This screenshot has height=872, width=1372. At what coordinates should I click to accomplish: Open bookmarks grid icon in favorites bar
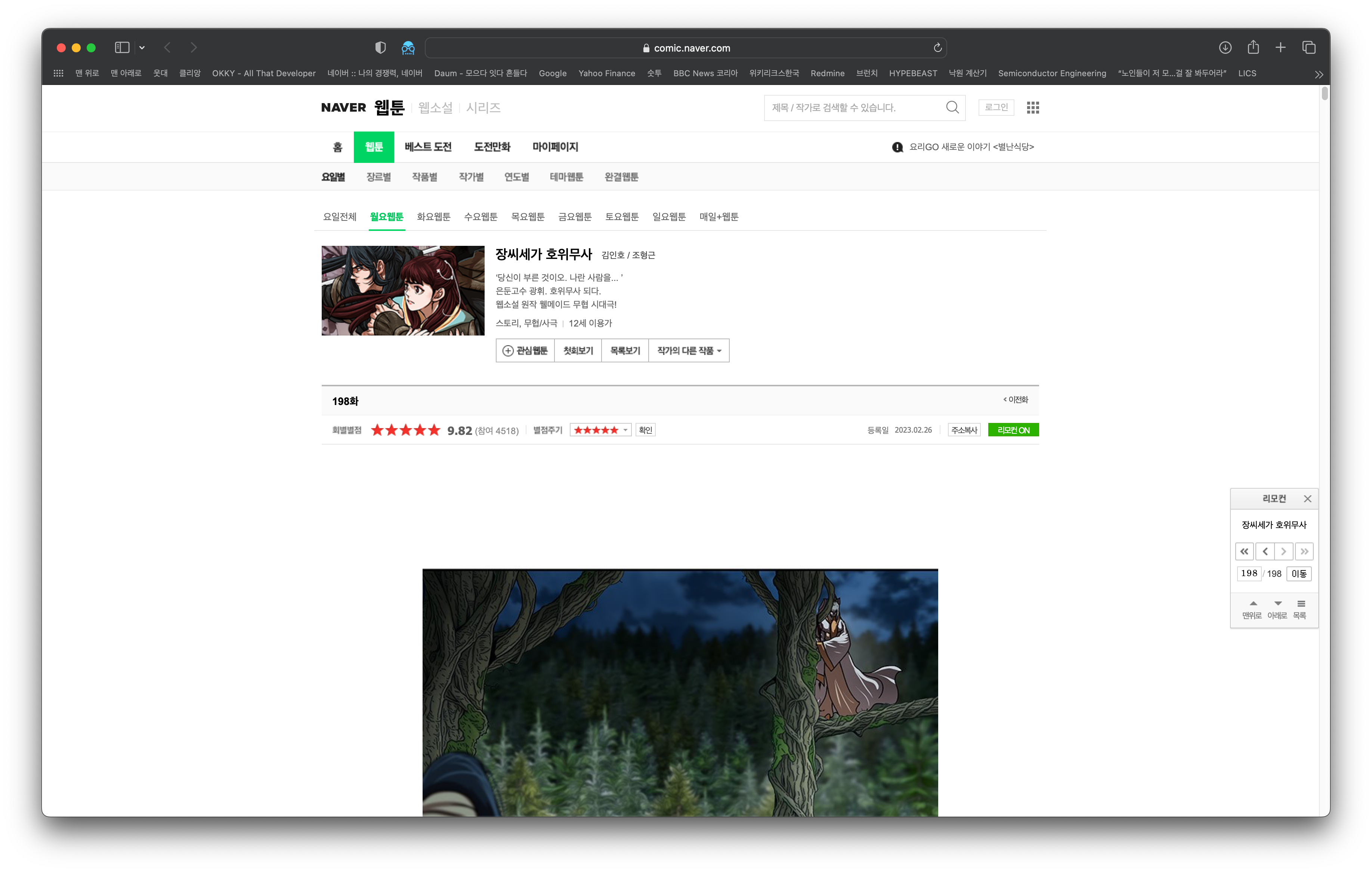coord(58,74)
